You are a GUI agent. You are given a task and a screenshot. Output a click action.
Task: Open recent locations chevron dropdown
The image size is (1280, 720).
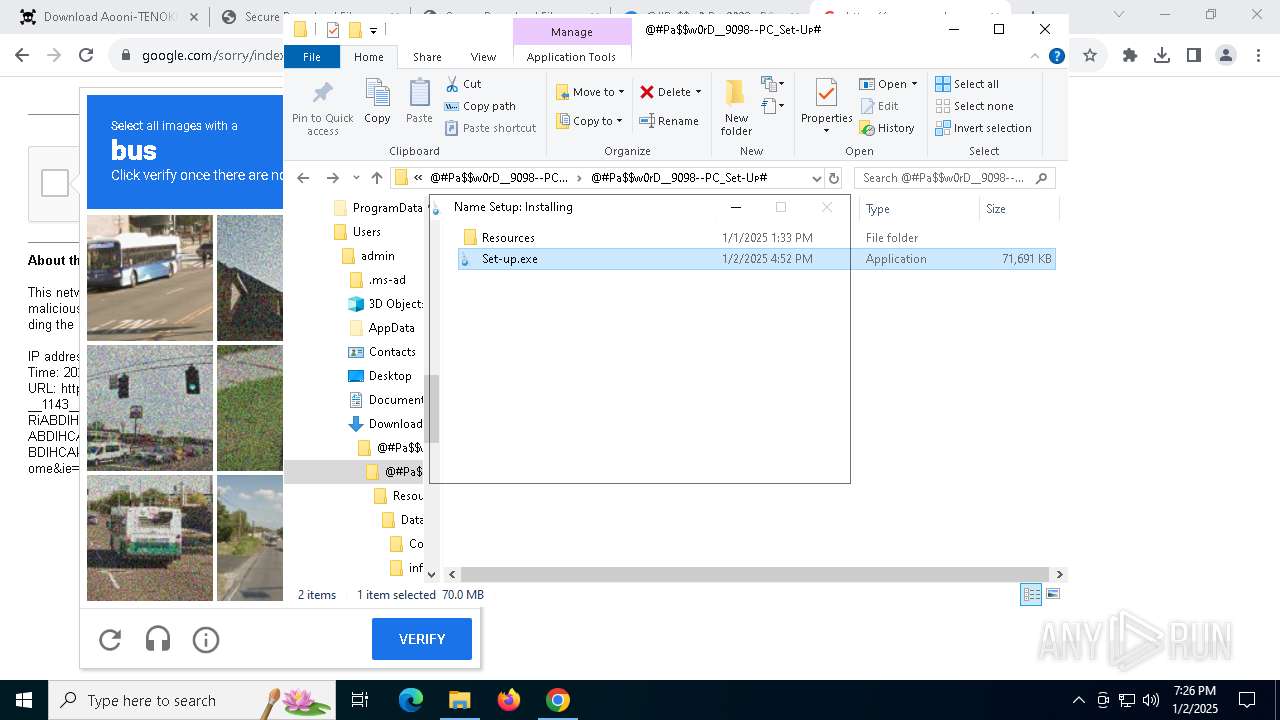tap(356, 178)
